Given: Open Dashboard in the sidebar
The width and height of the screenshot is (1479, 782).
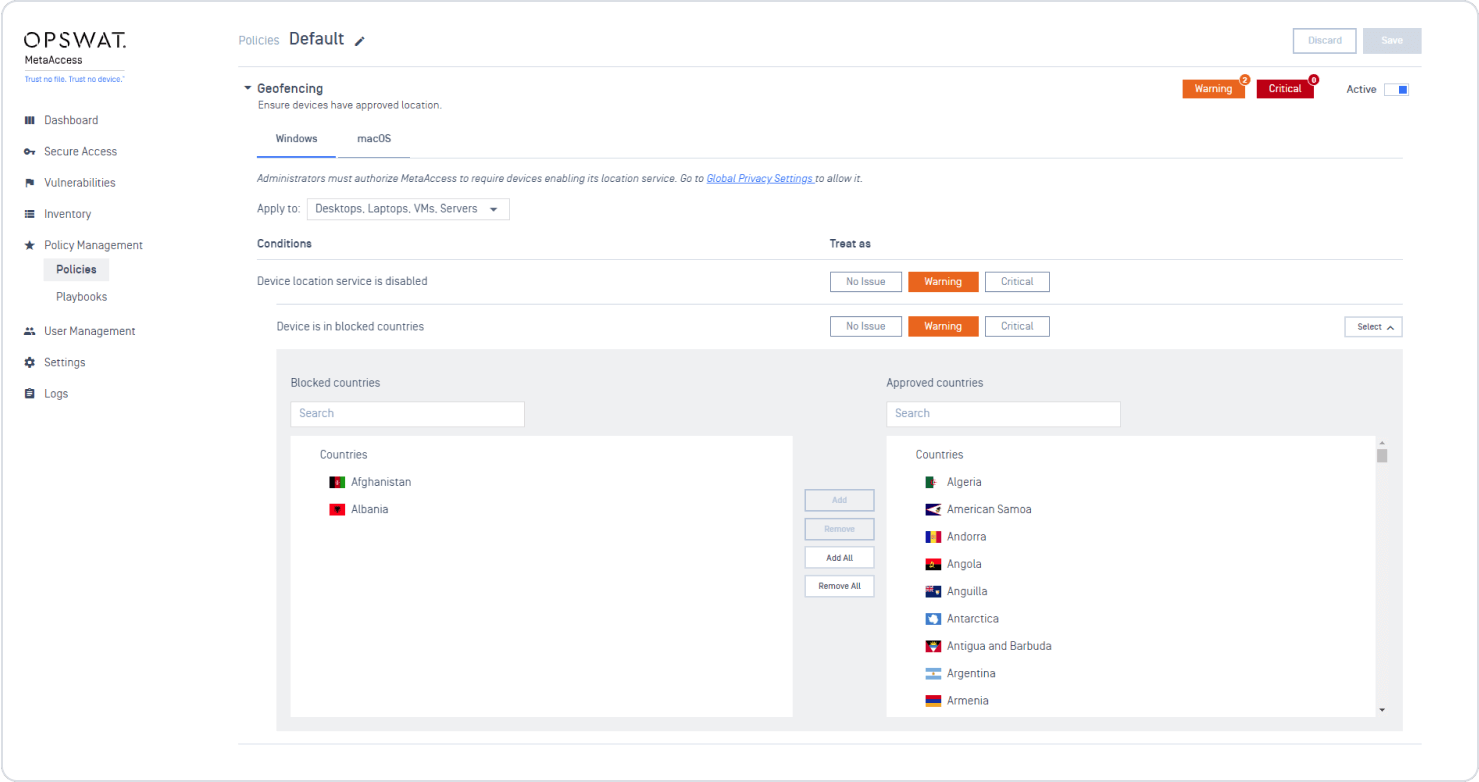Looking at the screenshot, I should pos(71,120).
